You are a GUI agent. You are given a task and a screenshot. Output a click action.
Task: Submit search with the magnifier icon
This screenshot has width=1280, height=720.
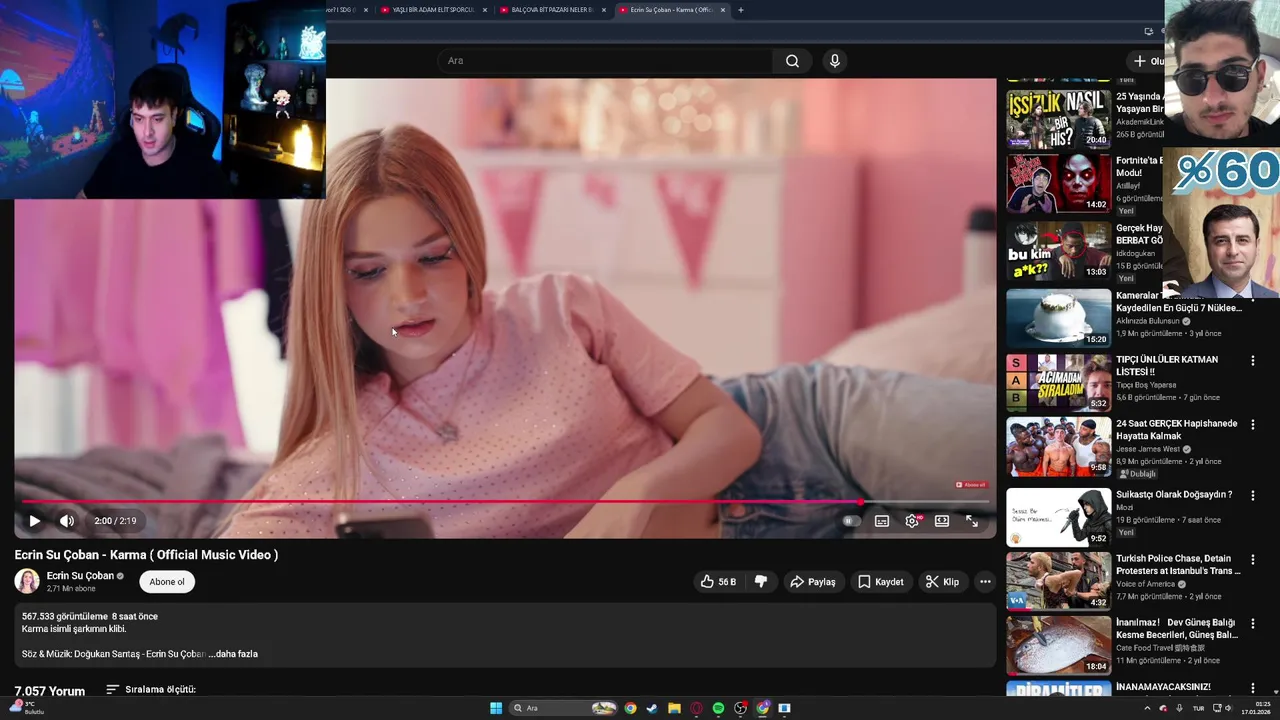pos(792,61)
